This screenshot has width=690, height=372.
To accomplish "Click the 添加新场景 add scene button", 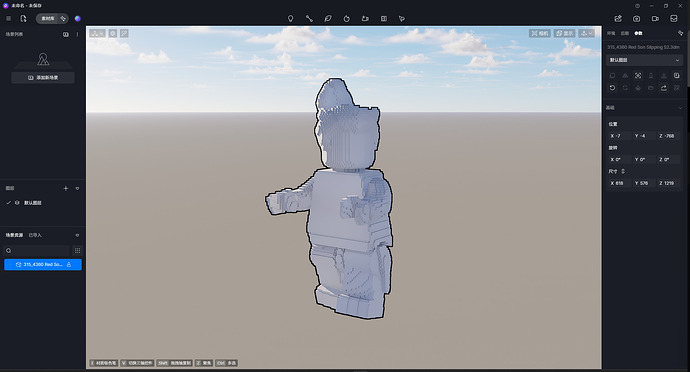I will (x=43, y=77).
